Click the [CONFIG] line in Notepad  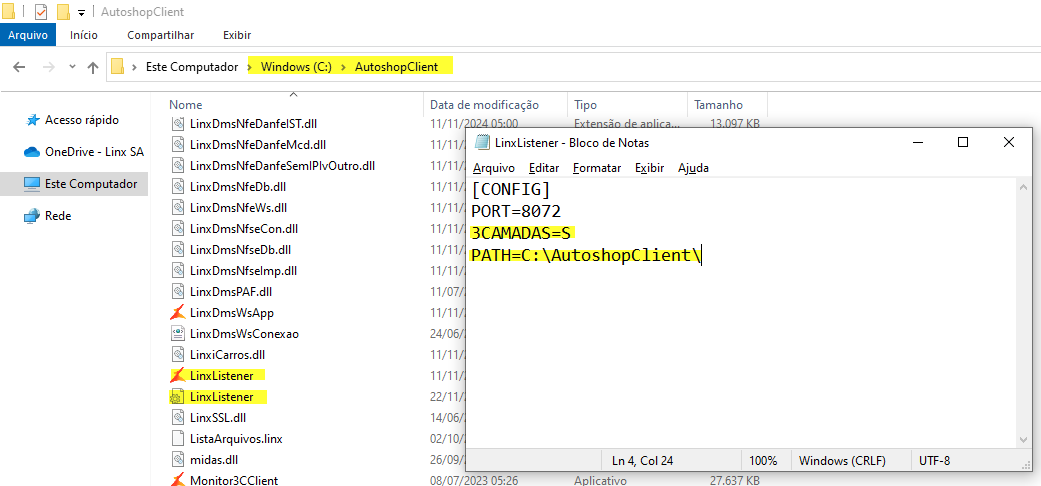(x=511, y=190)
